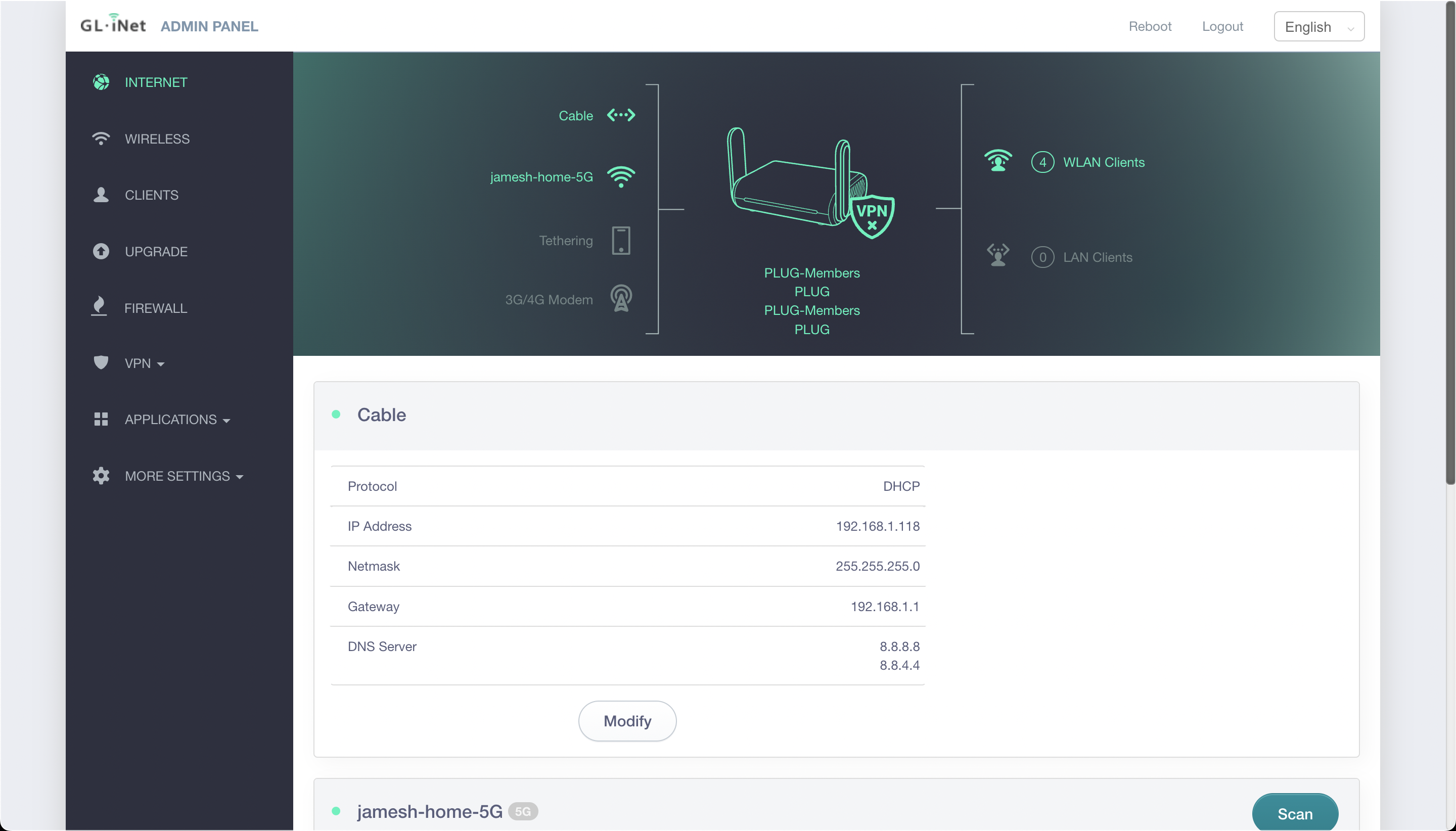Click the 3G/4G Modem antenna icon
Screen dimensions: 1456x831
pos(621,299)
